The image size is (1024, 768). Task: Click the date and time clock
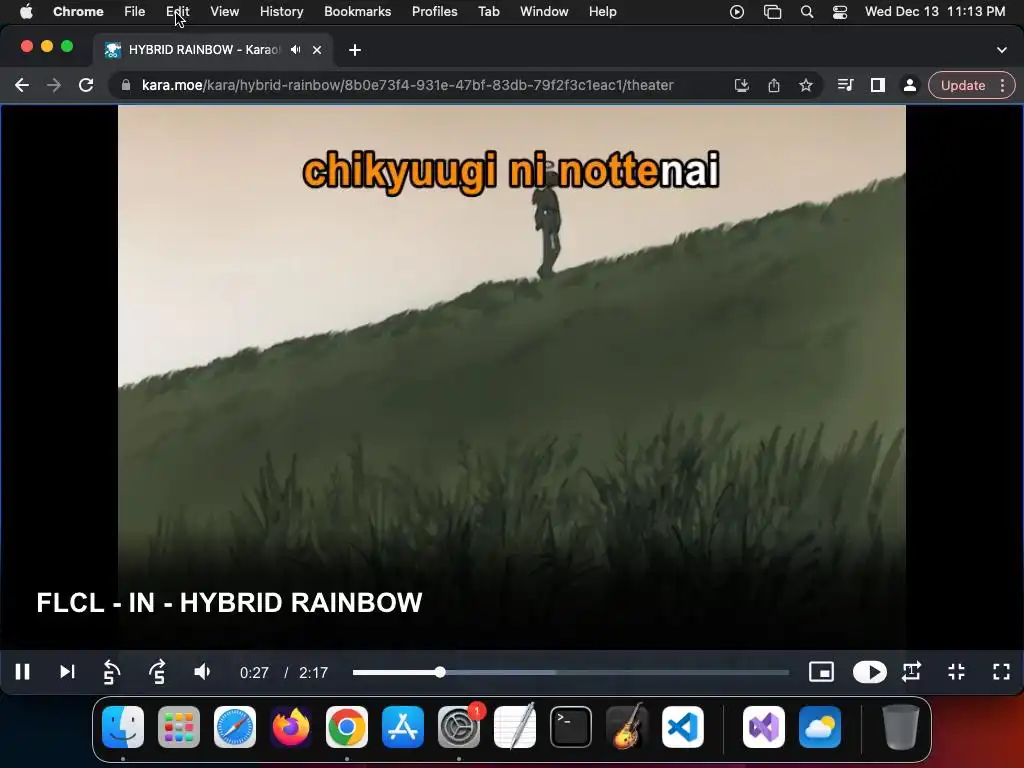(x=935, y=12)
